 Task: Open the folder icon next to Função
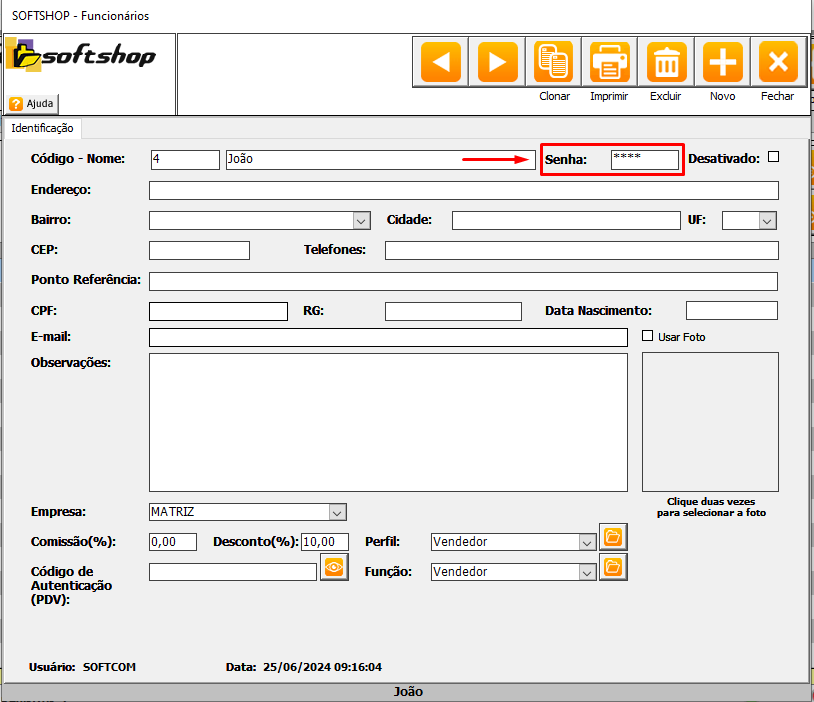(612, 567)
